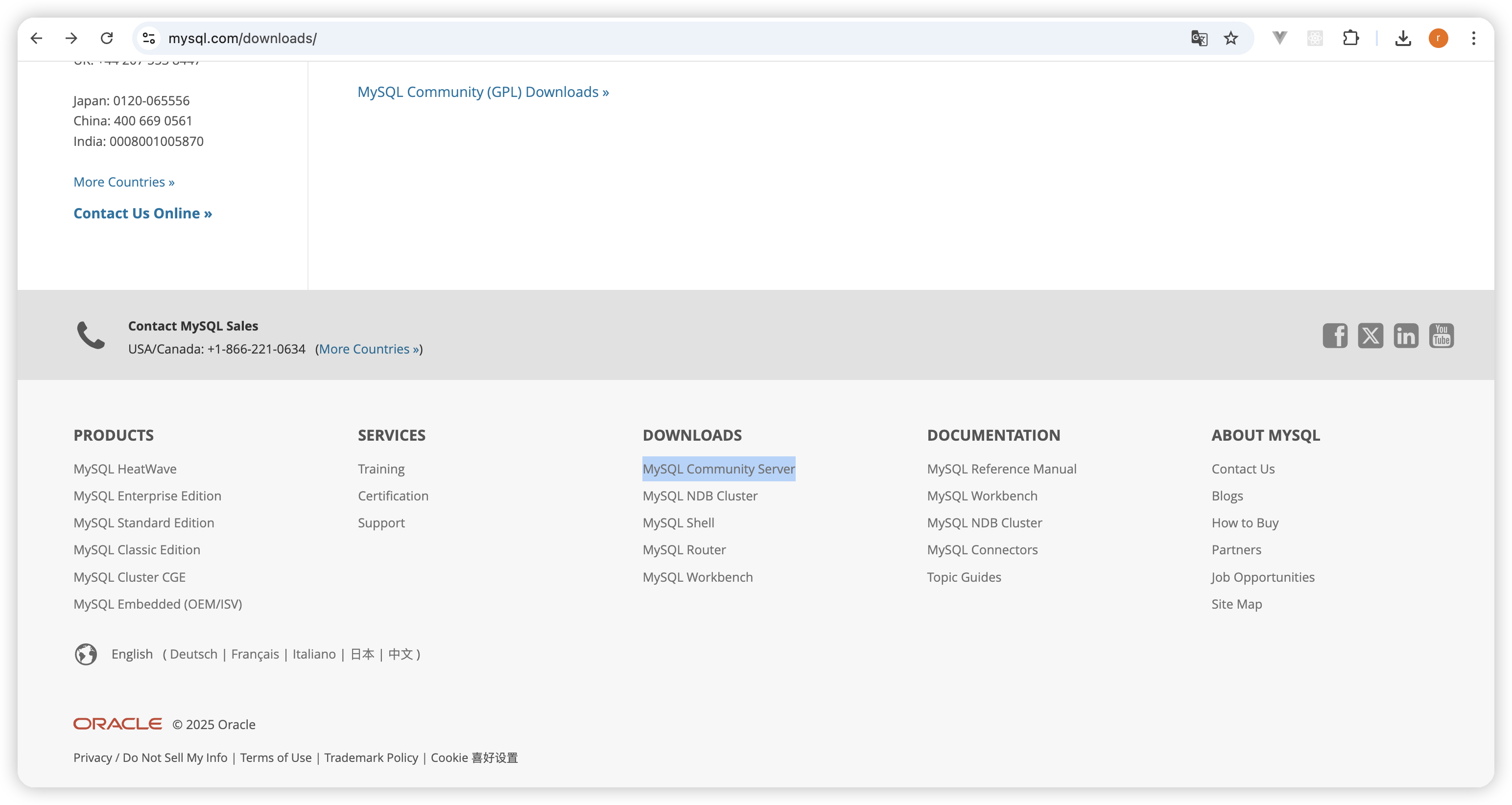Click the address bar URL field
Screen dimensions: 1512x805
pyautogui.click(x=646, y=38)
